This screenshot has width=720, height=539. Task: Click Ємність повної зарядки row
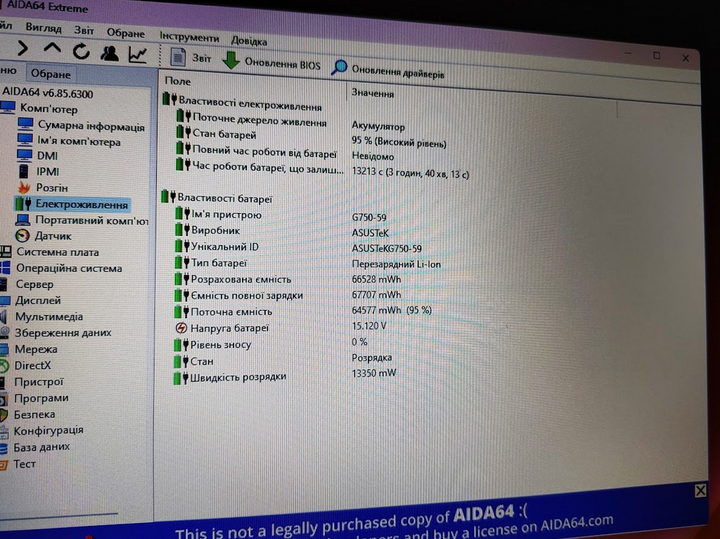(x=288, y=295)
